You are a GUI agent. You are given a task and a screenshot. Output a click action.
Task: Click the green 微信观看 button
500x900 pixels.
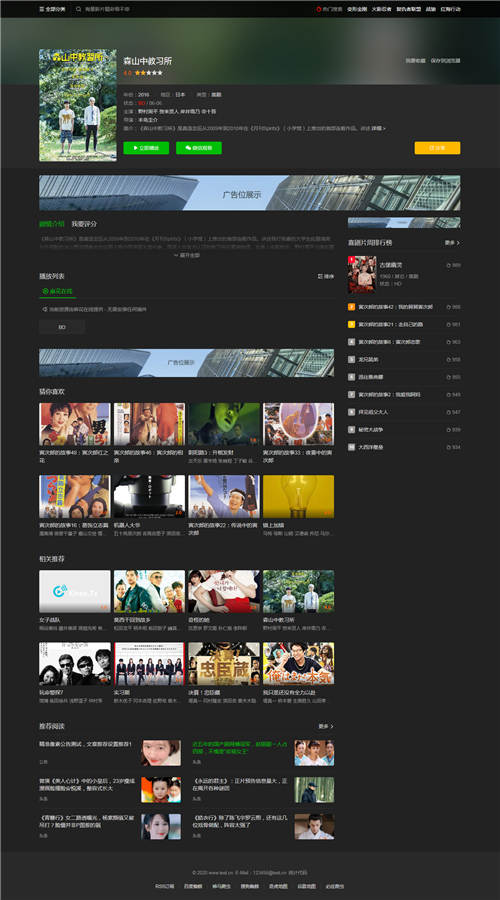[x=199, y=148]
